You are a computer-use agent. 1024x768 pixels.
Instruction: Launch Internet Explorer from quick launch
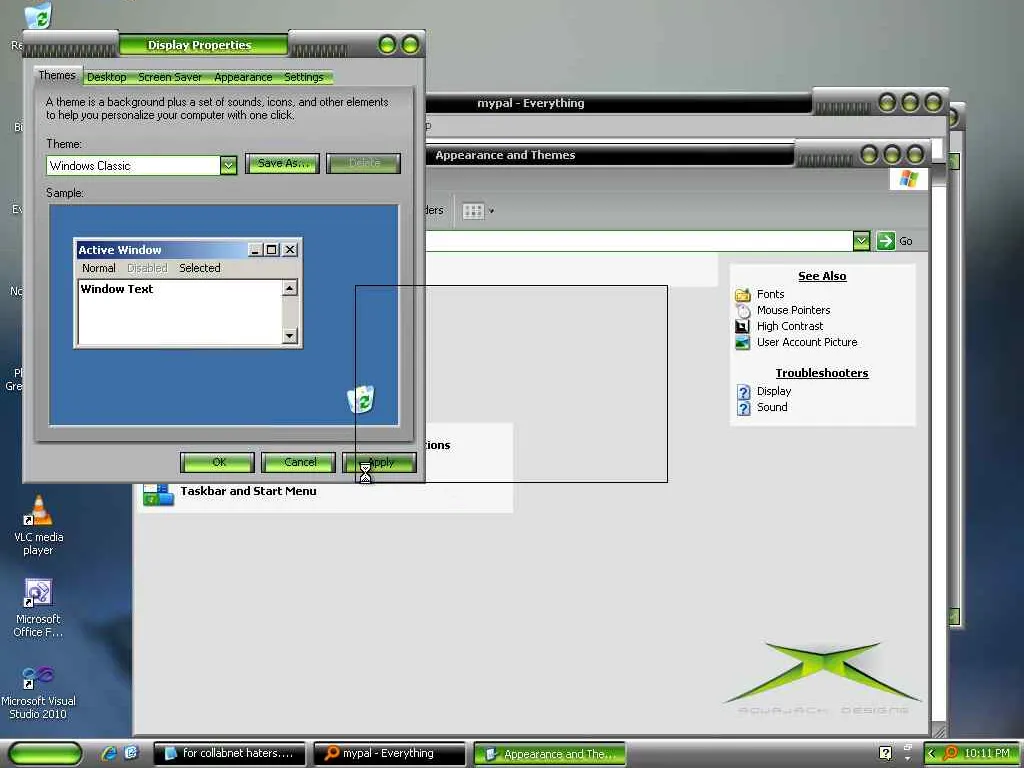[109, 753]
